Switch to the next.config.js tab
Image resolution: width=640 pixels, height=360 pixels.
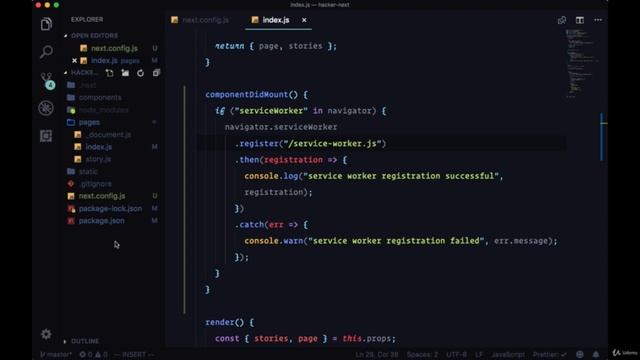click(200, 20)
